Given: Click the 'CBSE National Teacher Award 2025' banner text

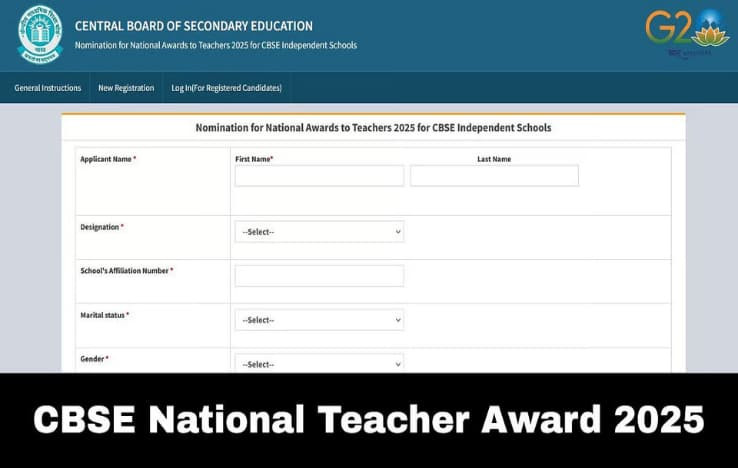Looking at the screenshot, I should point(369,419).
